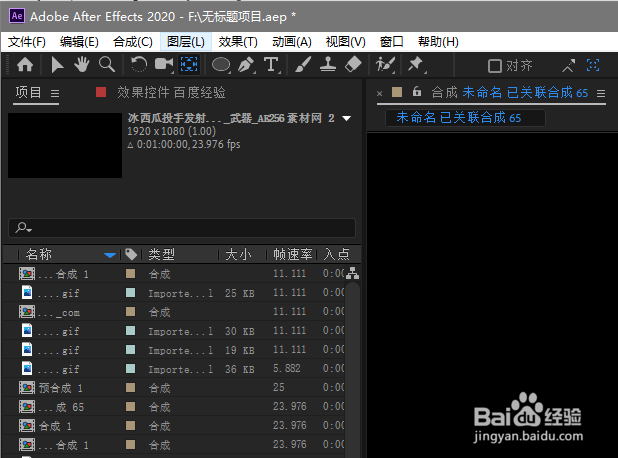The height and width of the screenshot is (458, 618).
Task: Click the cyan label swatch of 36 KB gif
Action: point(130,369)
